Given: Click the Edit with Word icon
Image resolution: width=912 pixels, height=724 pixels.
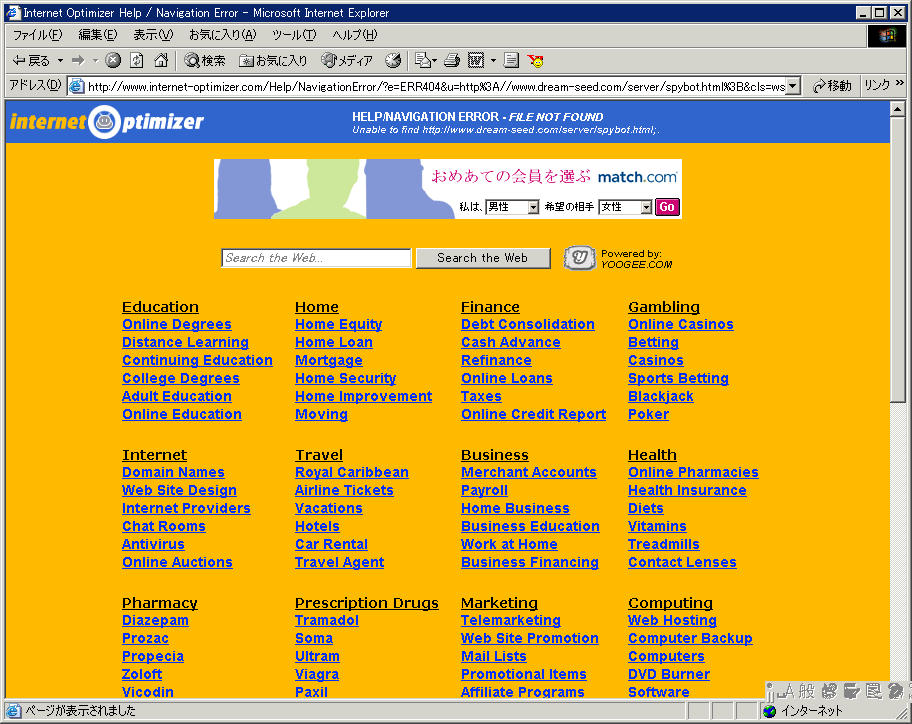Looking at the screenshot, I should 476,60.
